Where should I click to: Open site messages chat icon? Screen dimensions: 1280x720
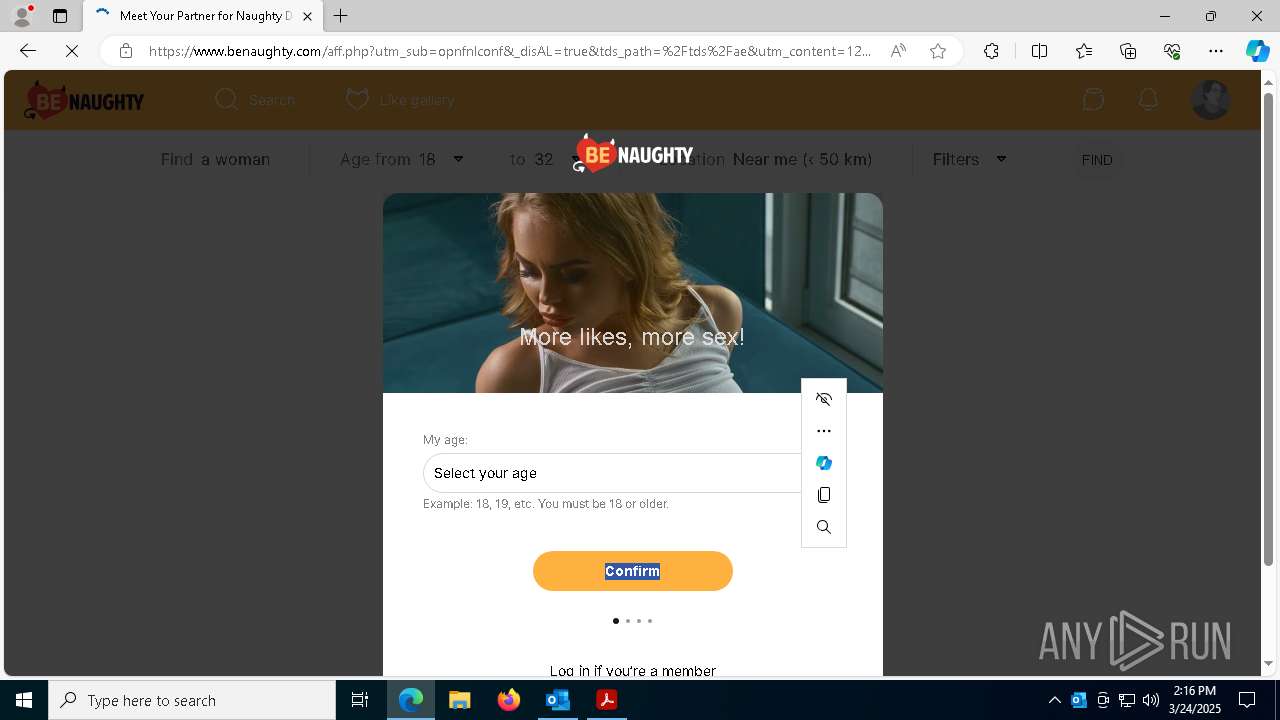pyautogui.click(x=1093, y=100)
